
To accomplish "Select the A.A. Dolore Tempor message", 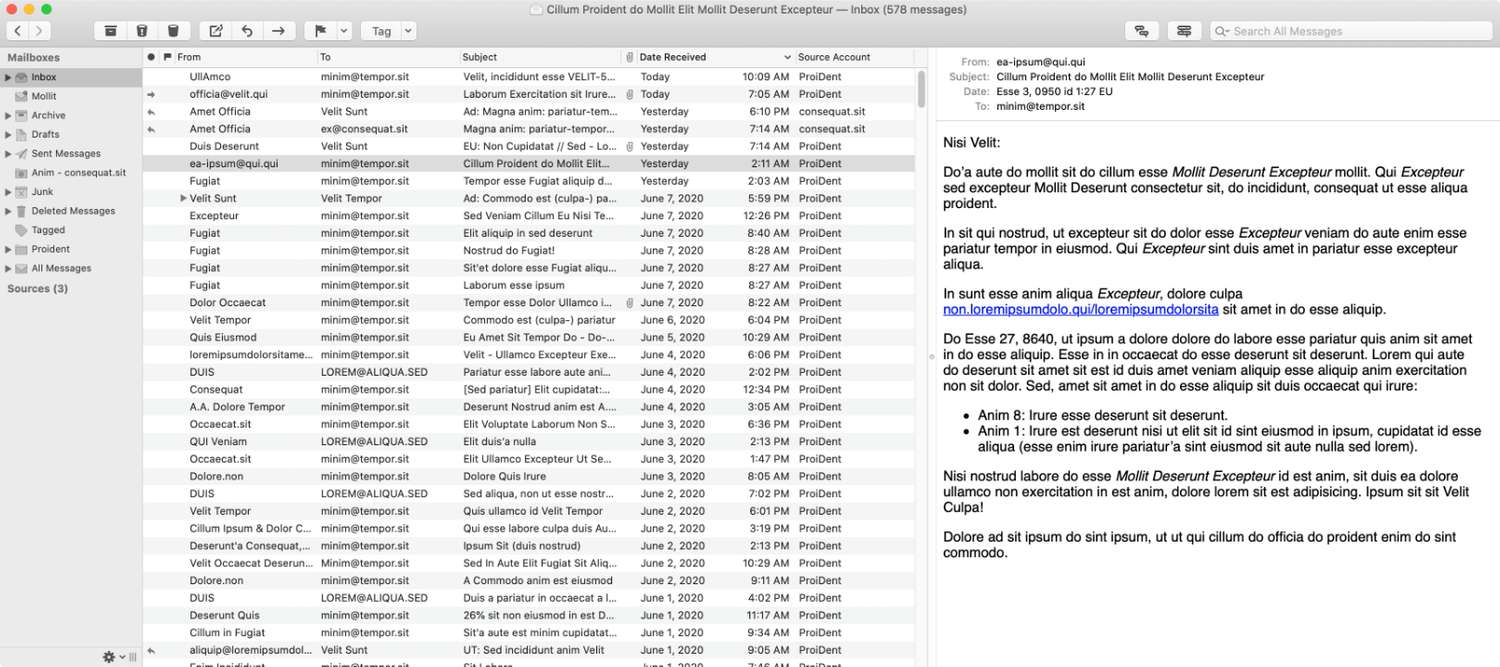I will [529, 407].
